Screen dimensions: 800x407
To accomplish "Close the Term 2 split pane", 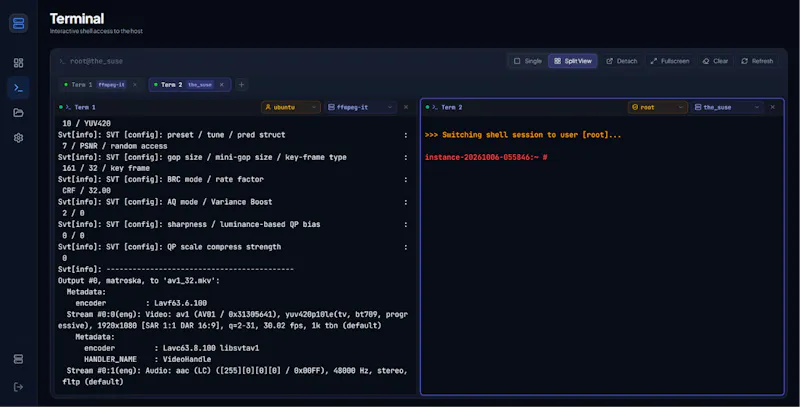I will coord(773,107).
